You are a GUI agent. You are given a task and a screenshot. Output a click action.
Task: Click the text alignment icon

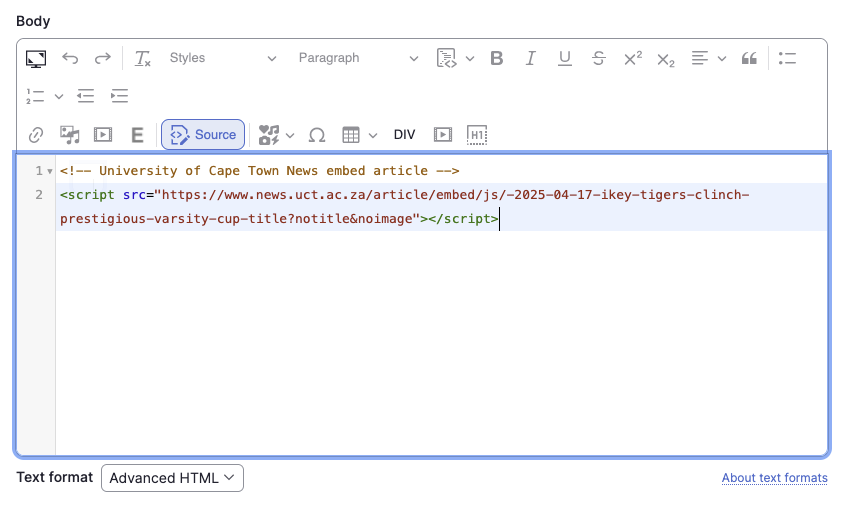click(700, 58)
